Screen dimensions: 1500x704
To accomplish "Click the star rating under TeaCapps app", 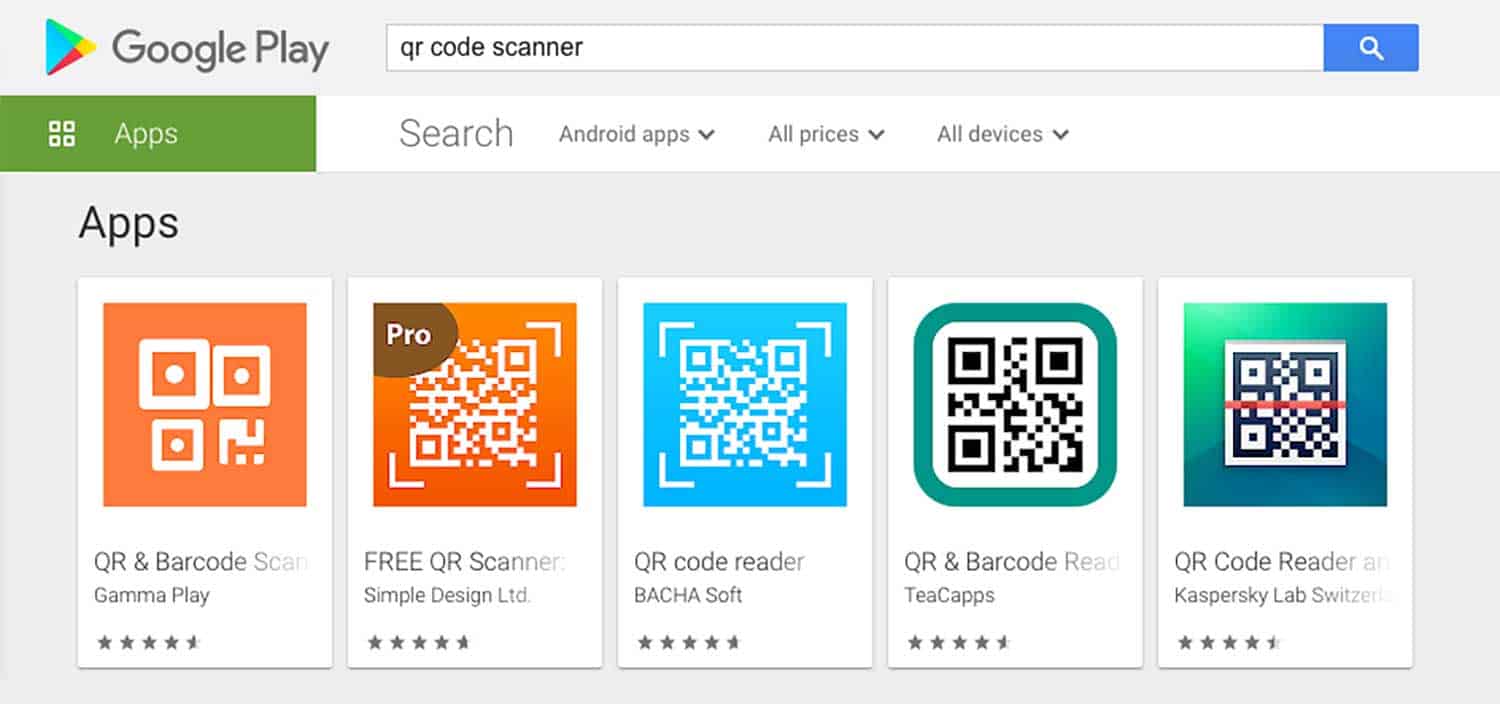I will (960, 641).
